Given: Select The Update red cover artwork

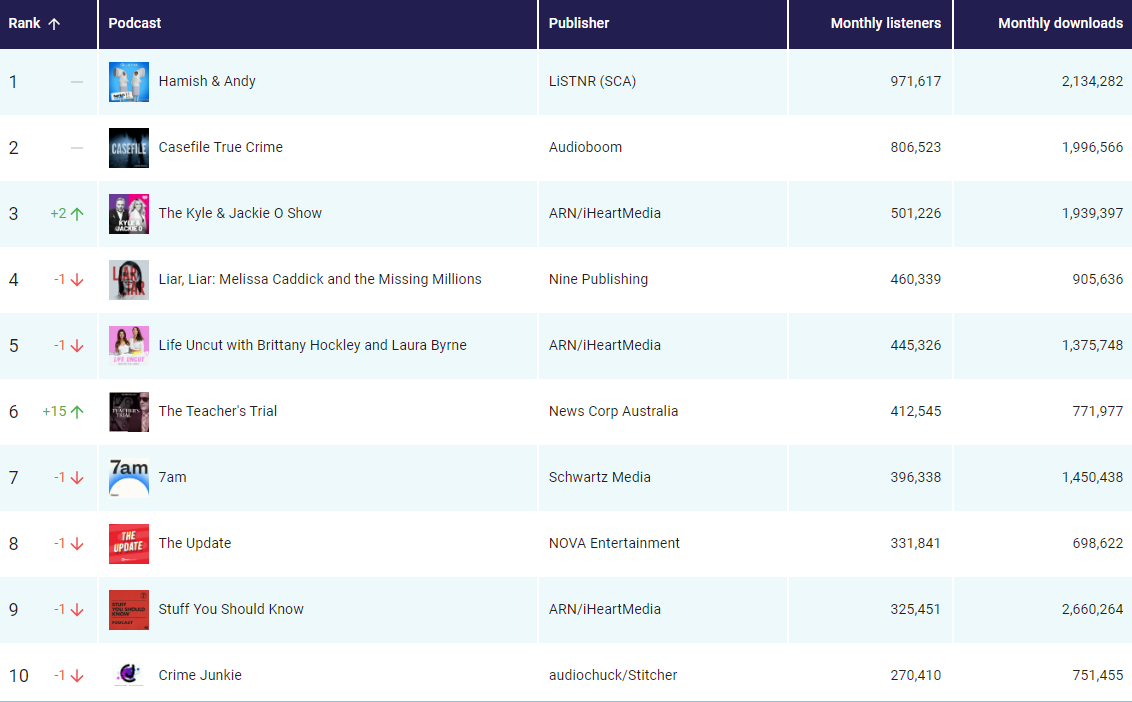Looking at the screenshot, I should pyautogui.click(x=129, y=544).
